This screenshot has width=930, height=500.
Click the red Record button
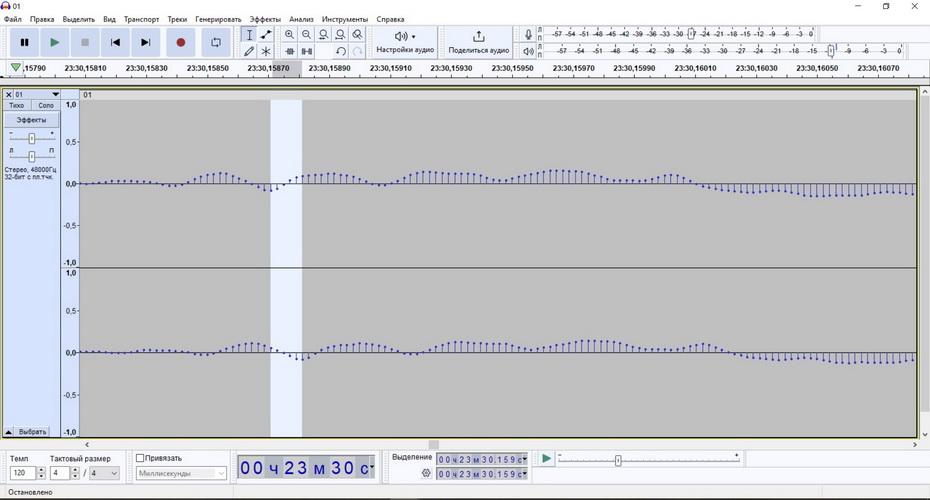coord(180,42)
